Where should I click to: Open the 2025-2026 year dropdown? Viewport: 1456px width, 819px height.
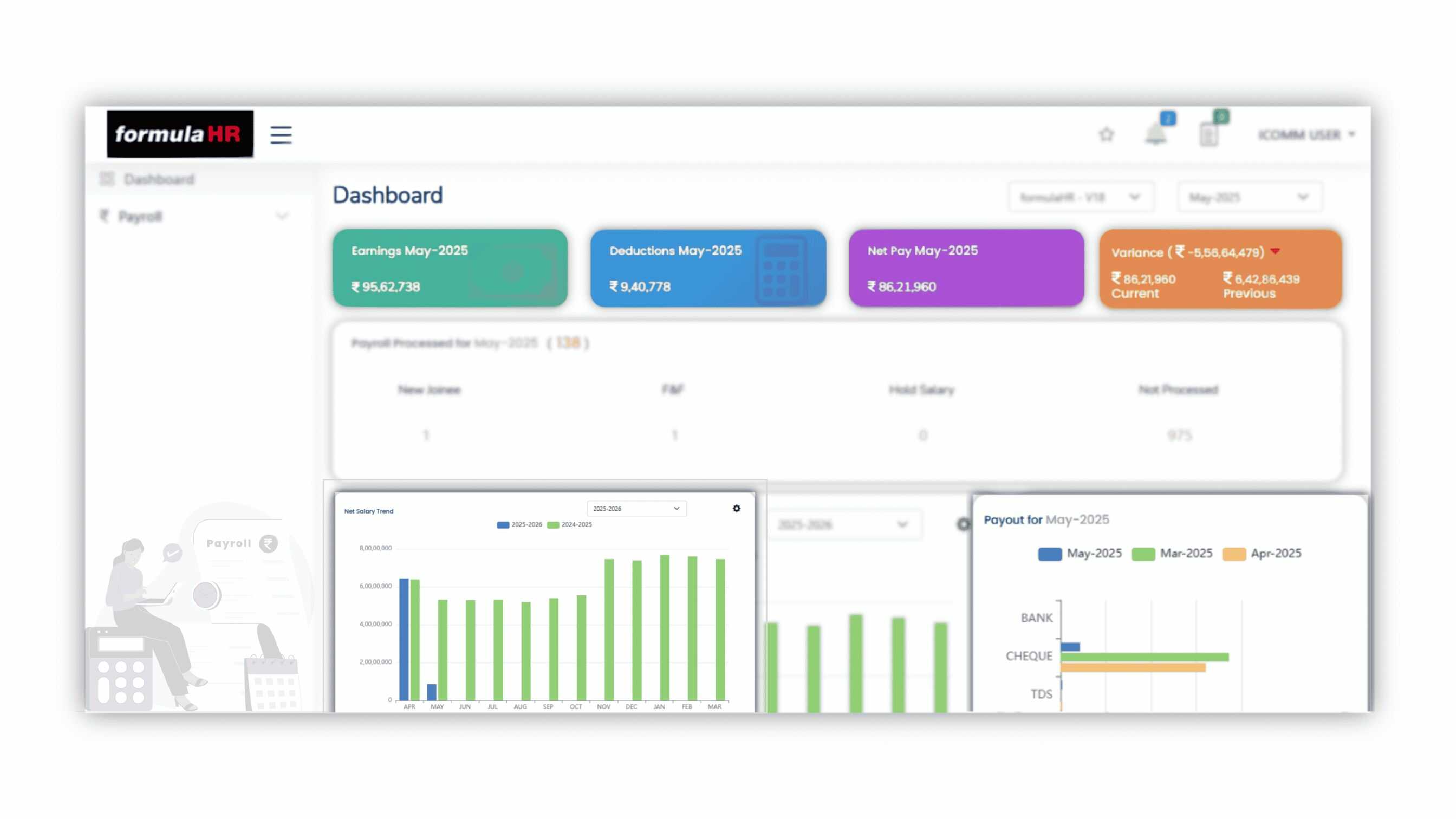click(636, 508)
